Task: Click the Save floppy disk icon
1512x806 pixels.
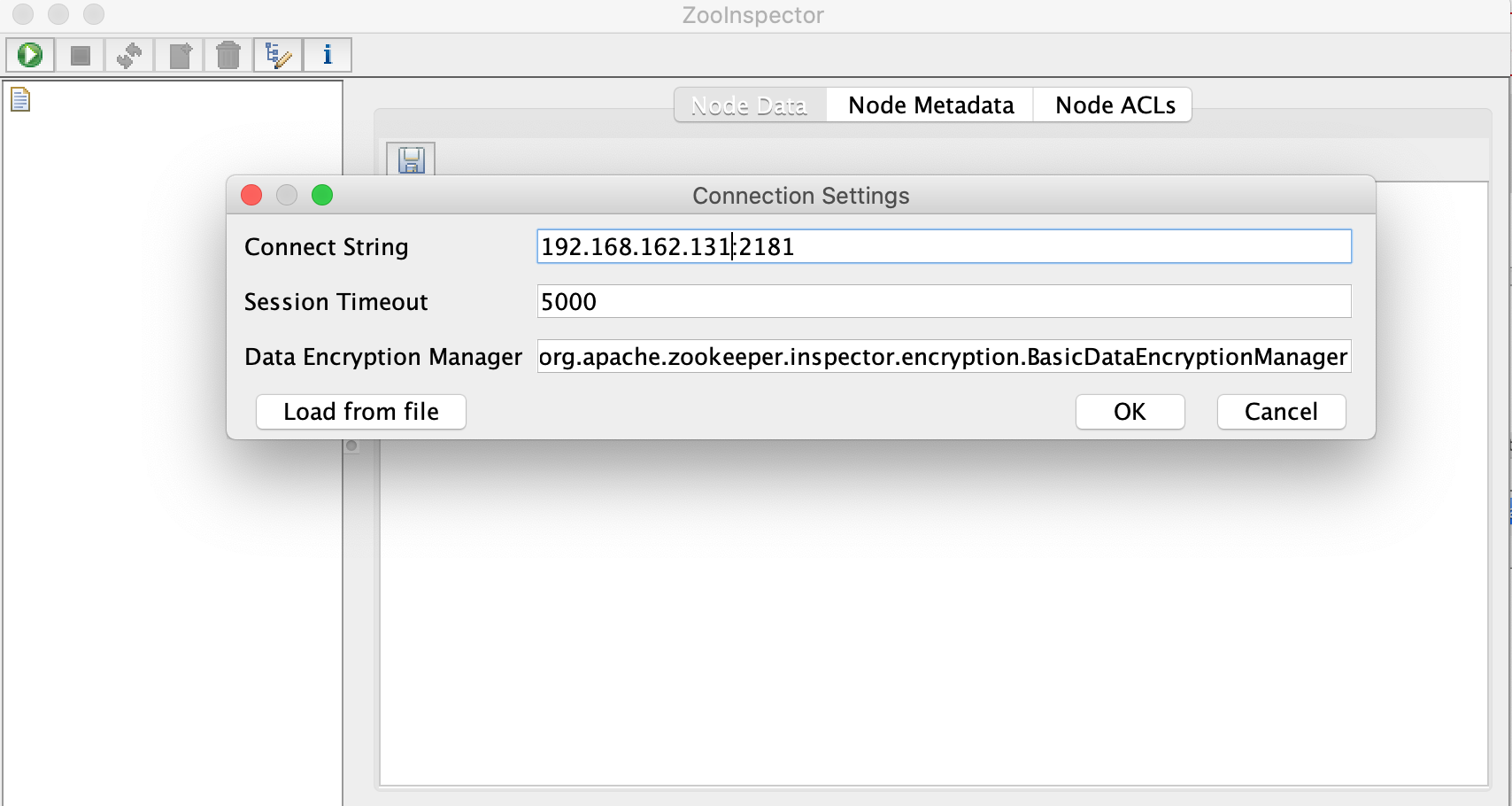Action: point(411,159)
